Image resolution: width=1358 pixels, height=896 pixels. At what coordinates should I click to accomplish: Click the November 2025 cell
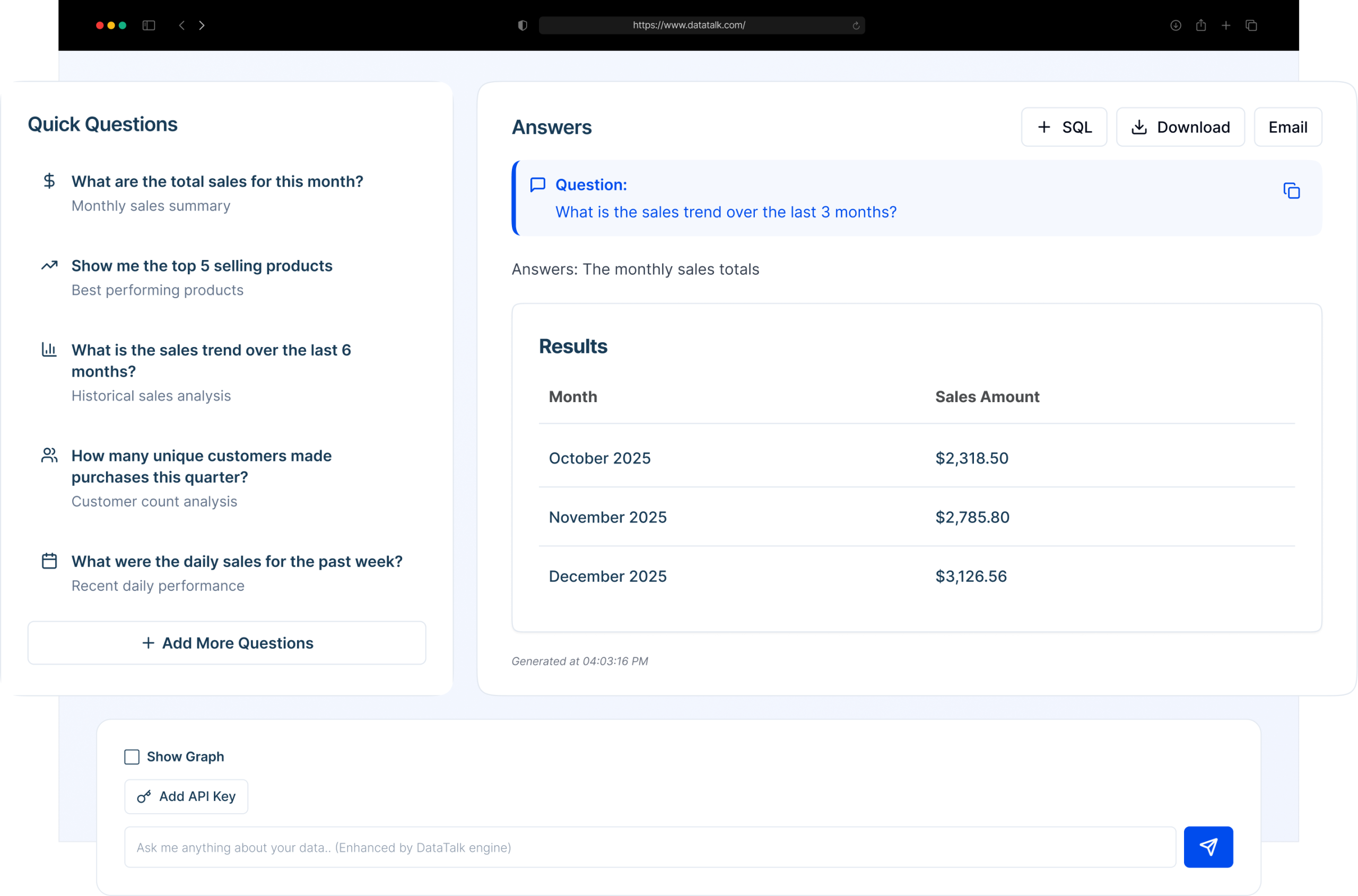(x=607, y=517)
